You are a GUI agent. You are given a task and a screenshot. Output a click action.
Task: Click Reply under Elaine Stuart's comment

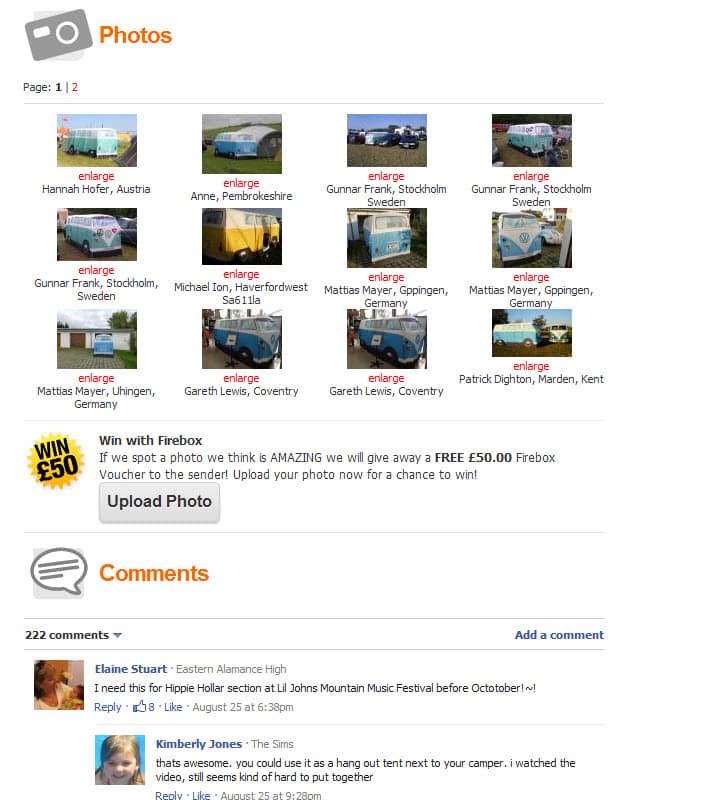[108, 707]
